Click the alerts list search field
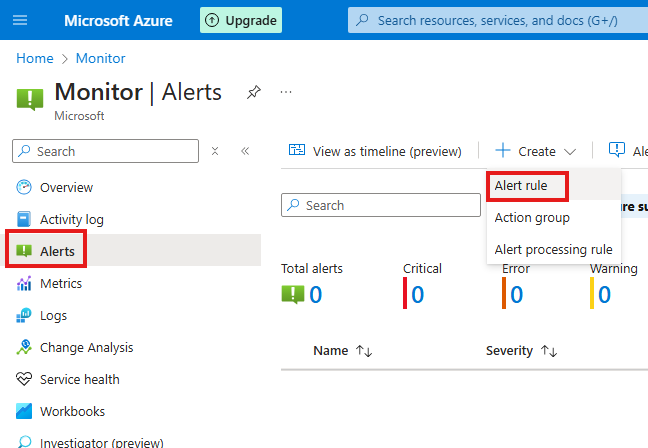The image size is (648, 448). 381,205
